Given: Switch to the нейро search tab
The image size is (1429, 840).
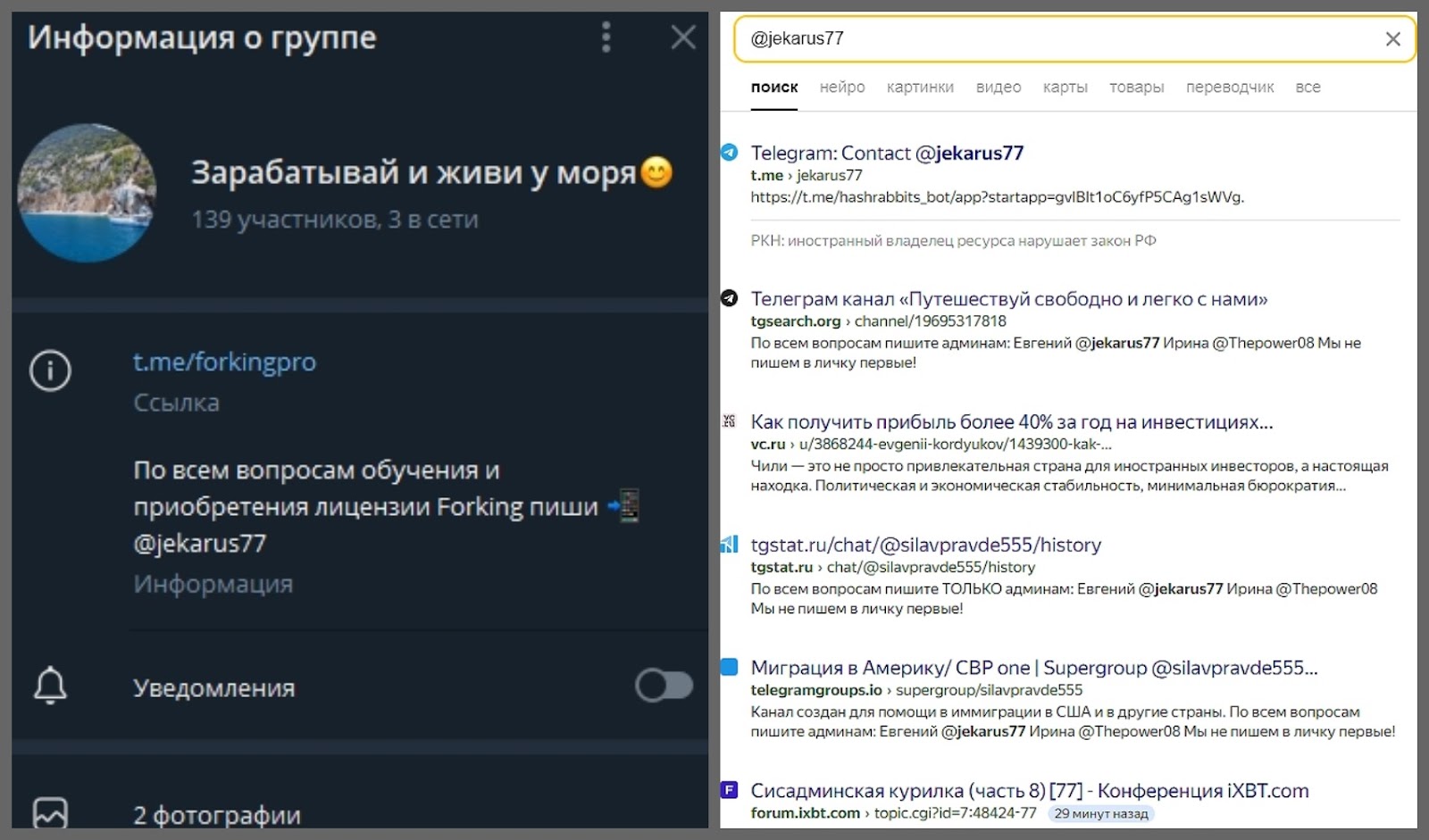Looking at the screenshot, I should [x=842, y=87].
